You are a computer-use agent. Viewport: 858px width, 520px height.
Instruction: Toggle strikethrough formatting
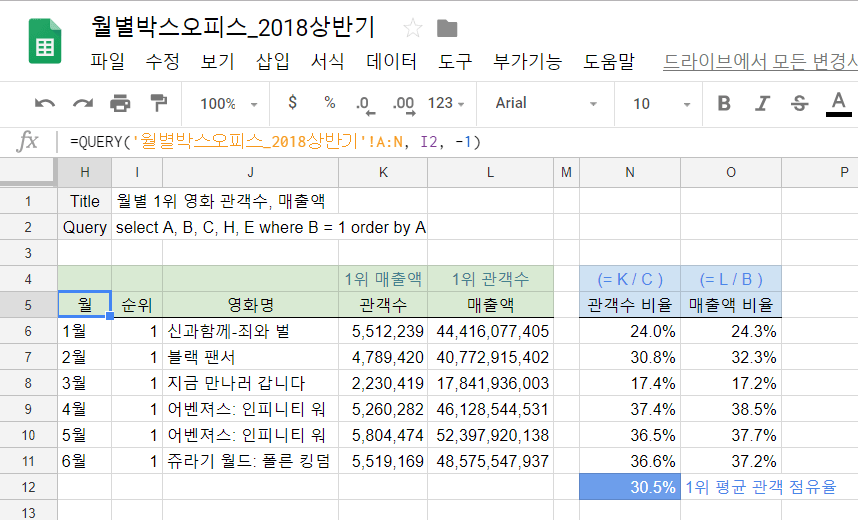[x=799, y=103]
